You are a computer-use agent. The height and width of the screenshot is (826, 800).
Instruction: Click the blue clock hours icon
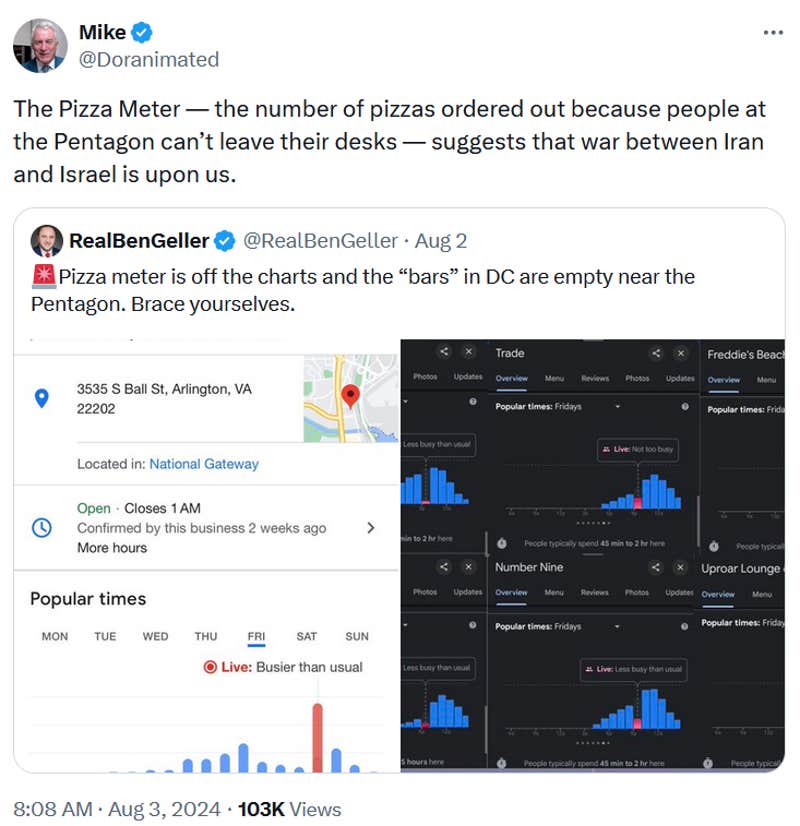(42, 527)
